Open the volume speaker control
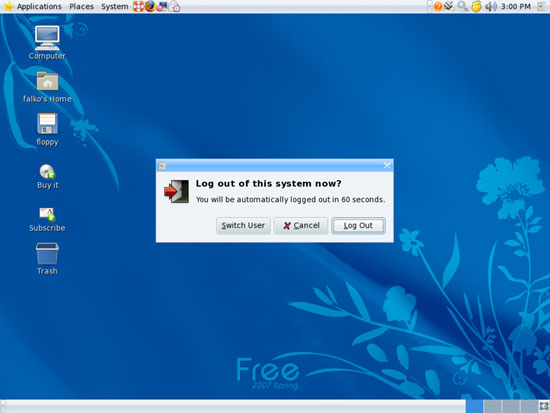The image size is (550, 413). coord(491,7)
